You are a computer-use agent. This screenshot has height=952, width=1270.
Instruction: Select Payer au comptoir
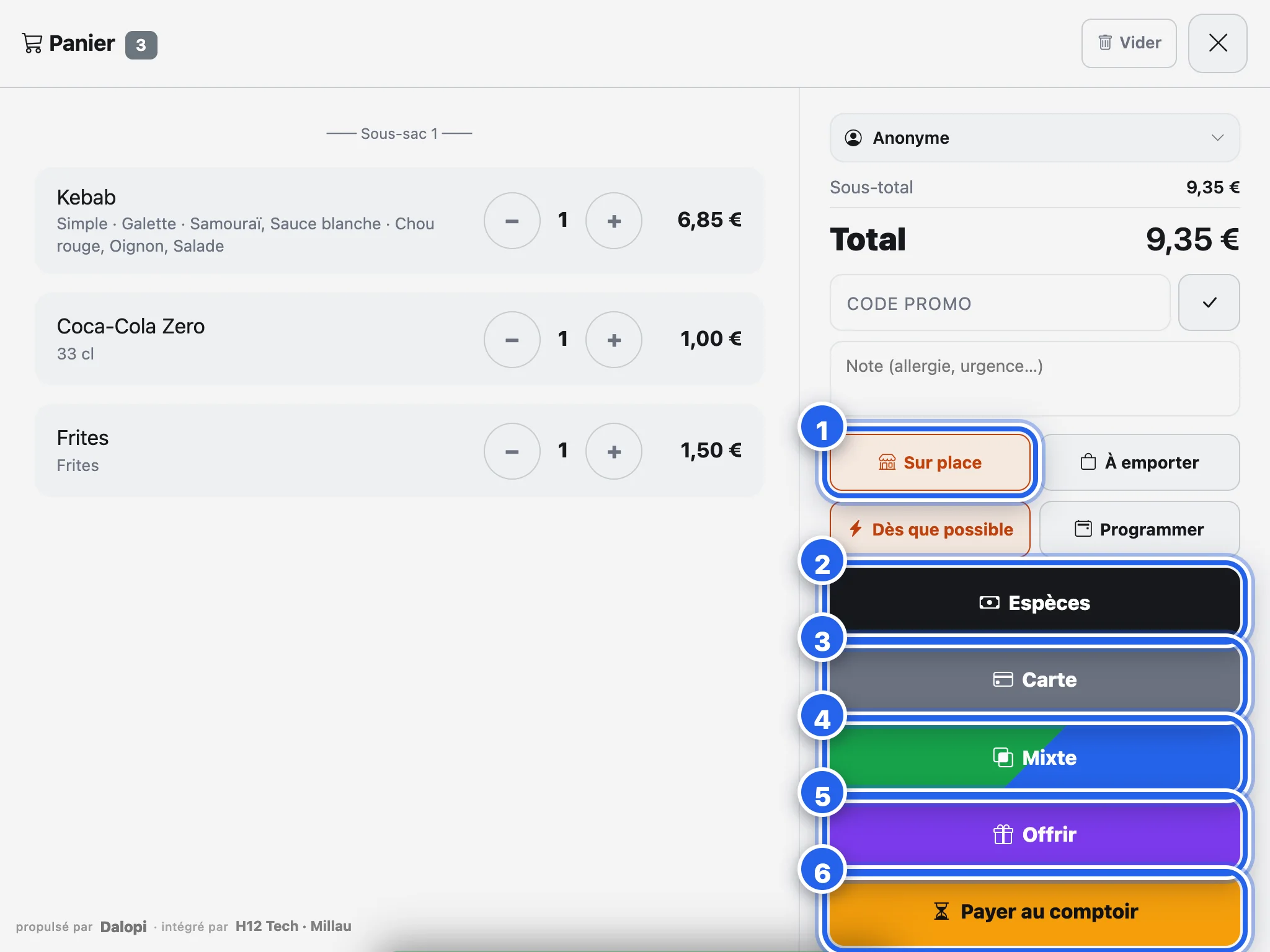[x=1034, y=912]
